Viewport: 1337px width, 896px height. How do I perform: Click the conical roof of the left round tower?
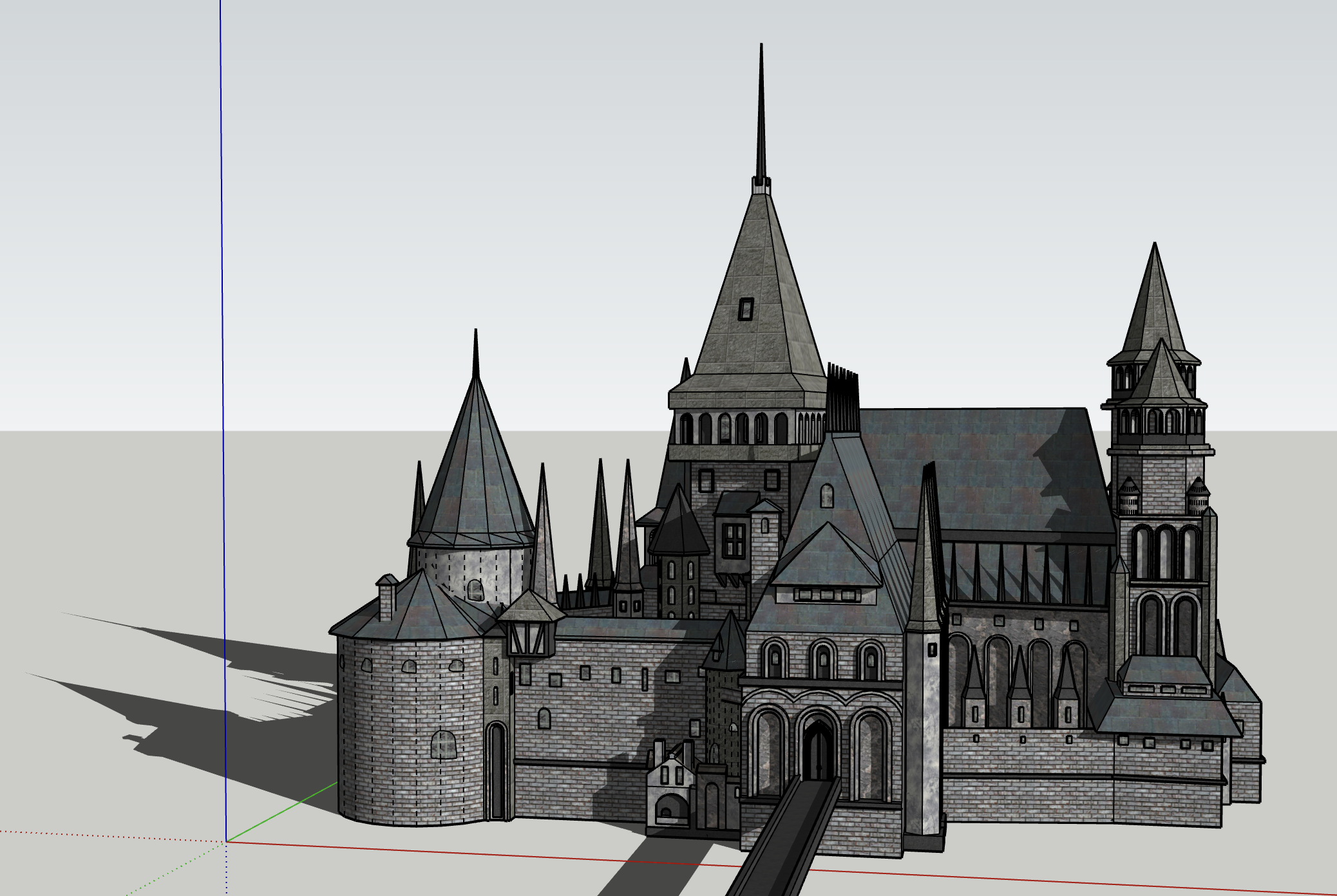tap(475, 463)
